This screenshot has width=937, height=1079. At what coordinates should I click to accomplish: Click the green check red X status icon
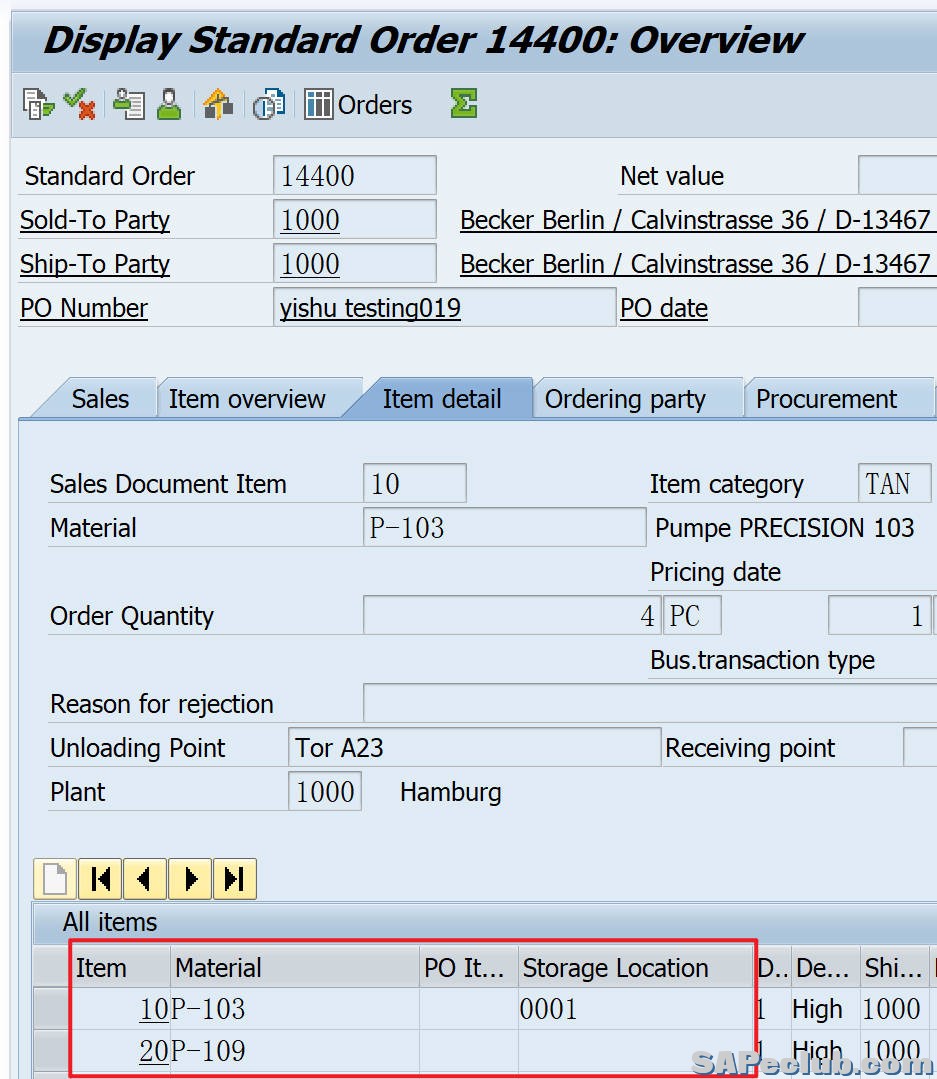point(79,104)
